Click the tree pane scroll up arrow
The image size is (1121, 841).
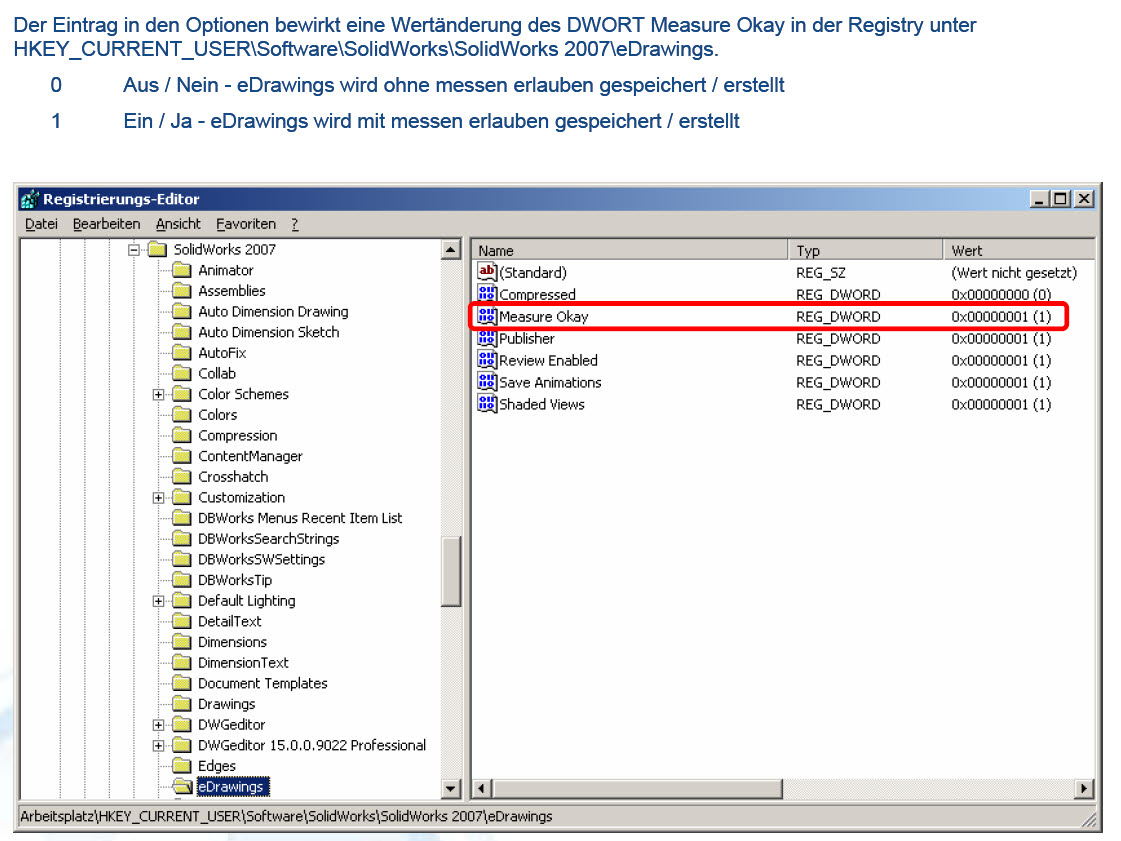point(451,250)
